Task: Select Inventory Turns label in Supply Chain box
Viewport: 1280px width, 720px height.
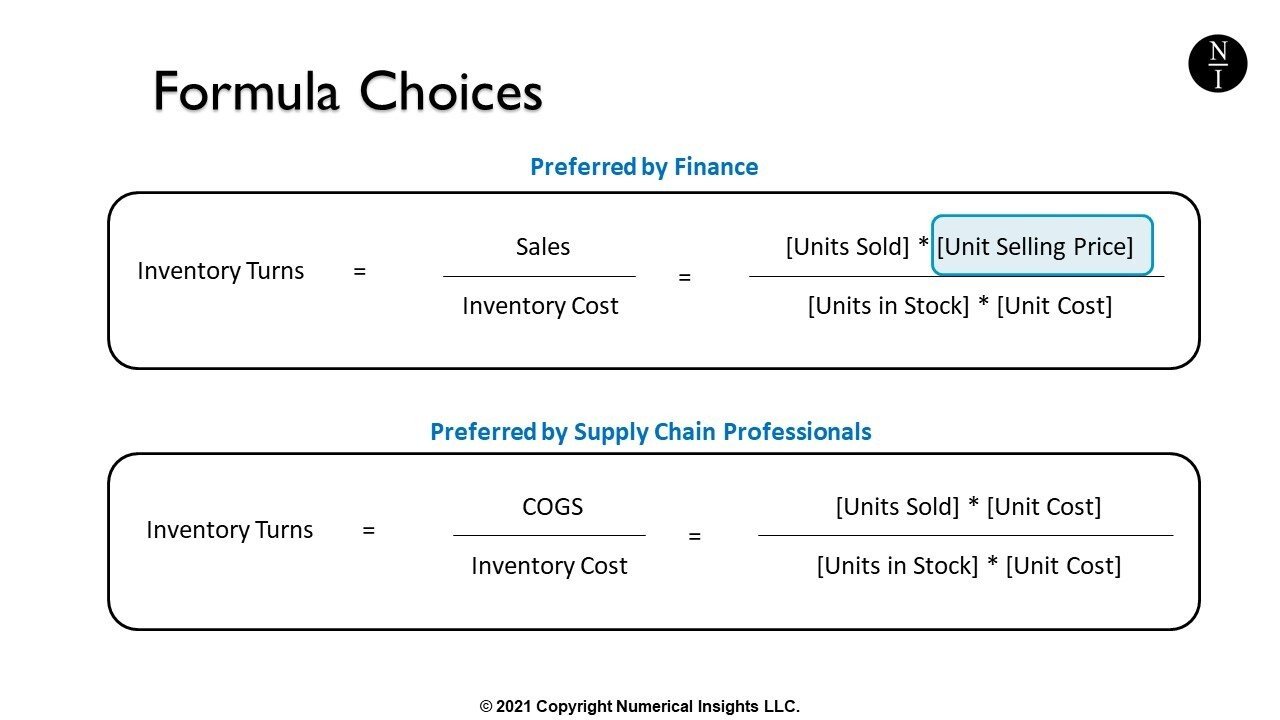Action: click(229, 530)
